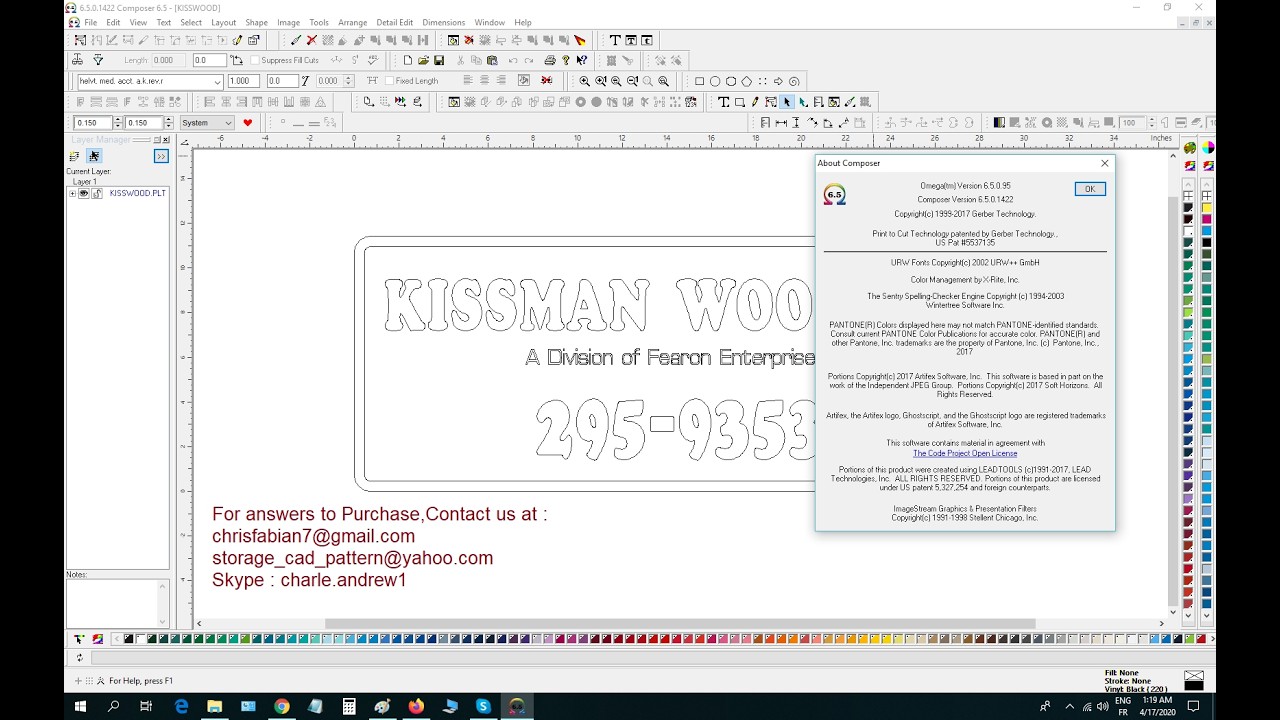
Task: Open the Help menu
Action: [523, 22]
